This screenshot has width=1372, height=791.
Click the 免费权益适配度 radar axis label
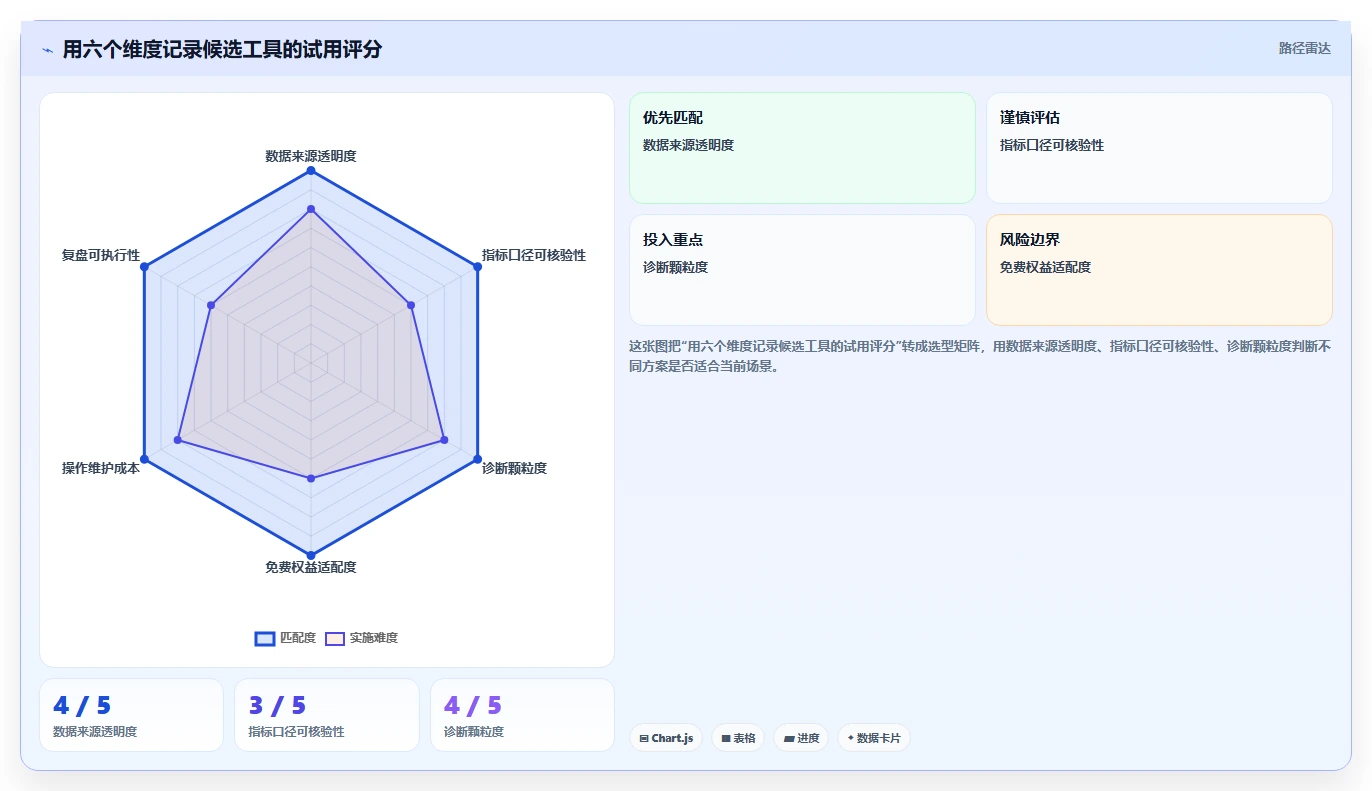tap(311, 567)
